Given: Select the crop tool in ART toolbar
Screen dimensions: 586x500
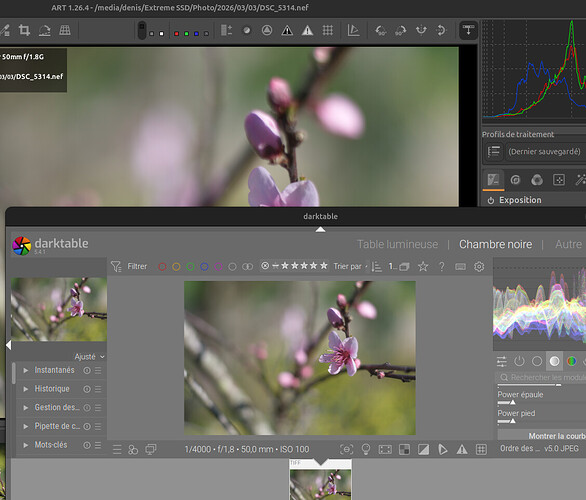Looking at the screenshot, I should click(x=24, y=30).
